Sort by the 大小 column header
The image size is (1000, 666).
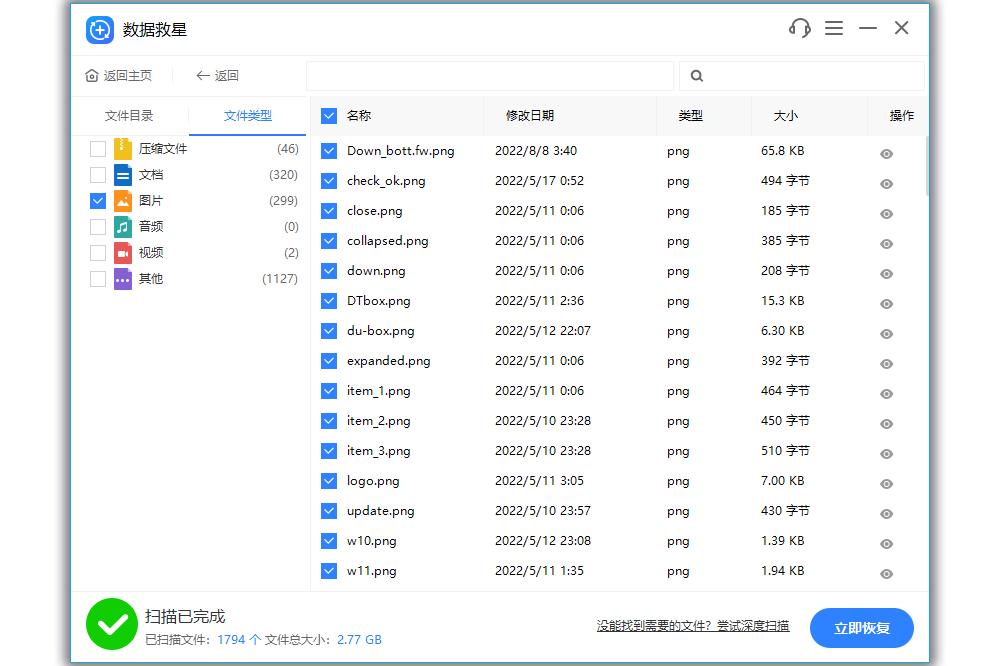pyautogui.click(x=786, y=115)
